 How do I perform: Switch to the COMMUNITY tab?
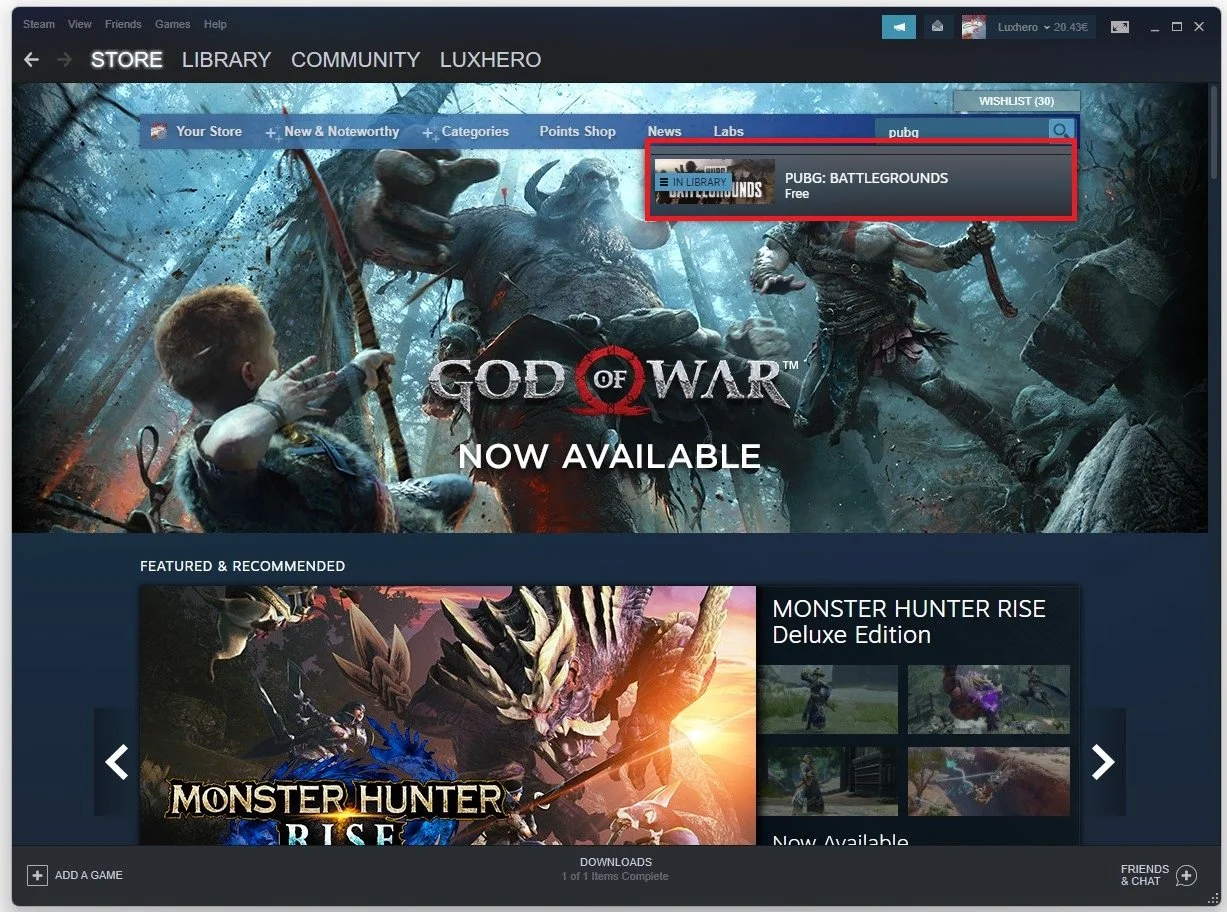[x=355, y=60]
